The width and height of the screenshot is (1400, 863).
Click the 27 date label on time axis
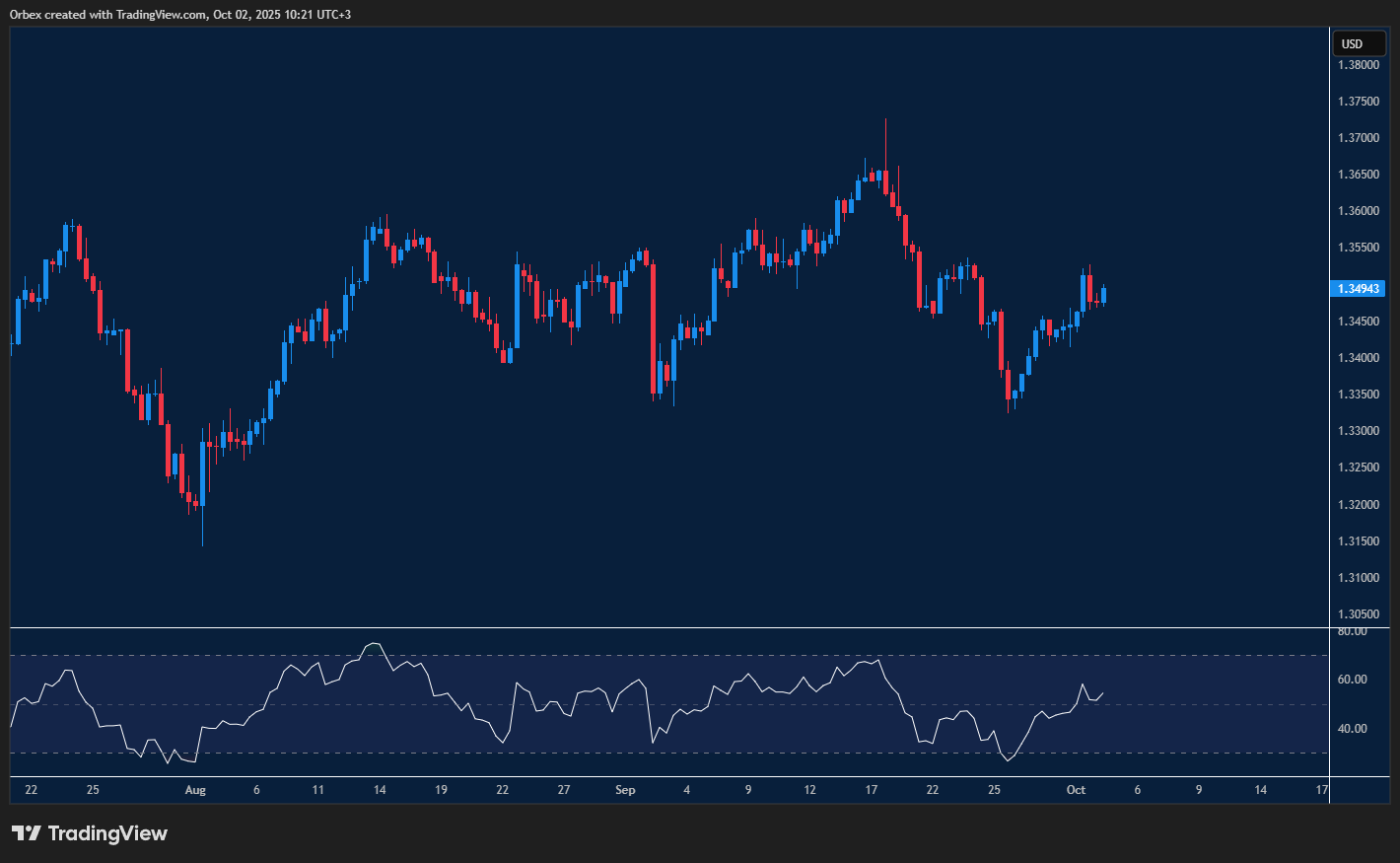pos(564,790)
